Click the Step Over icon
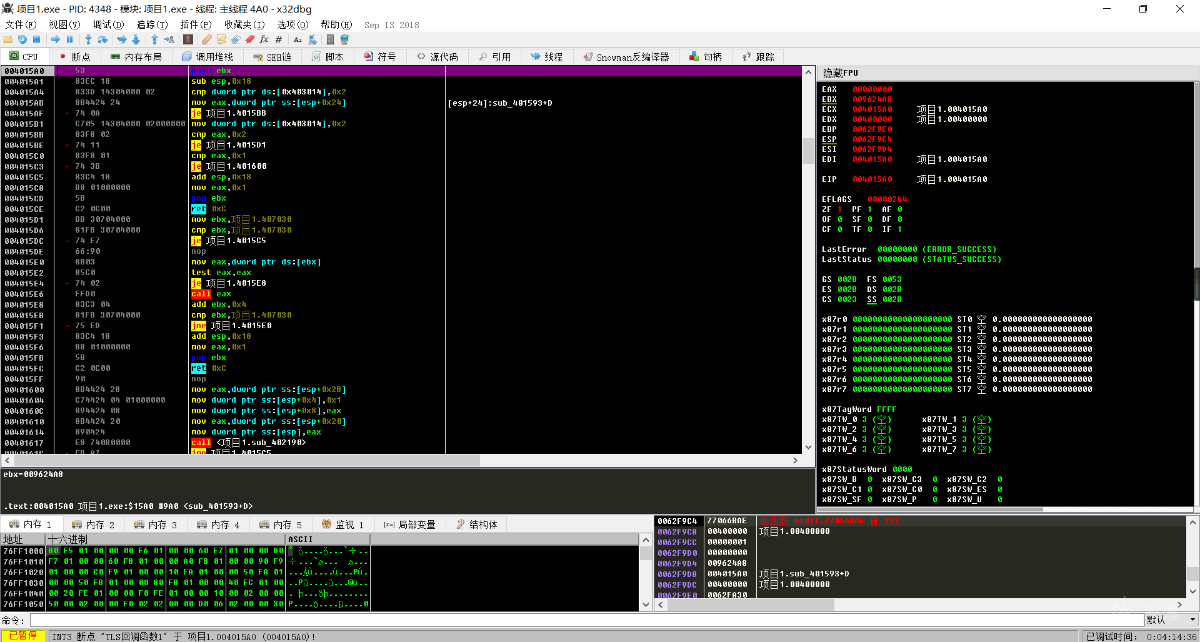1200x642 pixels. 103,39
